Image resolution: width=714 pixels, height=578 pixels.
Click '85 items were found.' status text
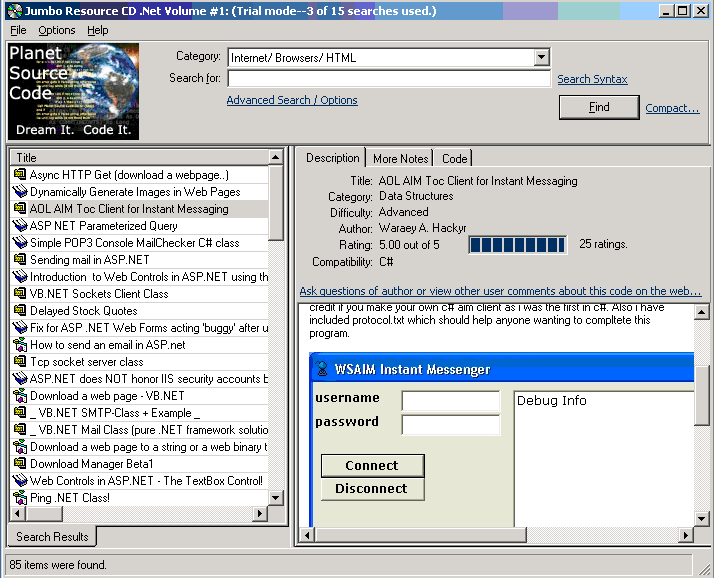pos(58,565)
